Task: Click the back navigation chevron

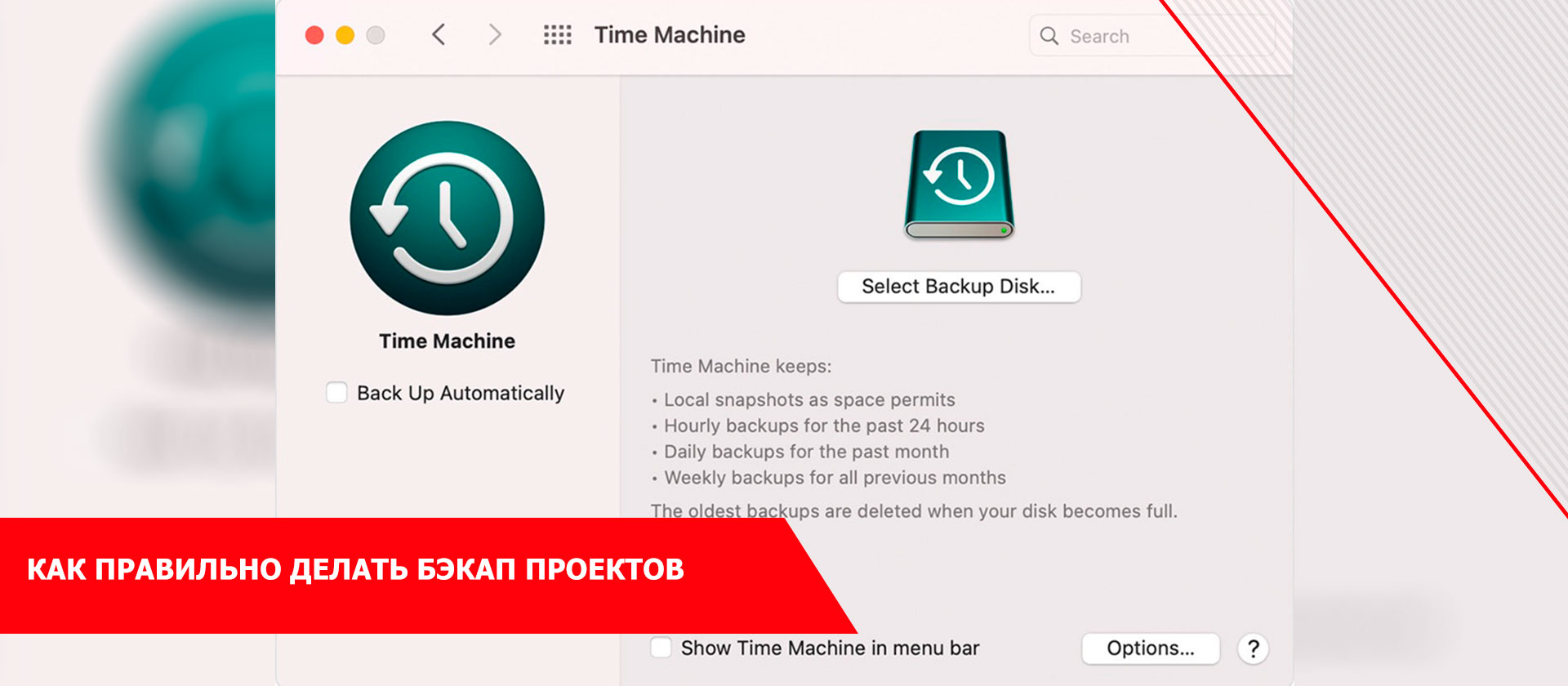Action: (x=439, y=35)
